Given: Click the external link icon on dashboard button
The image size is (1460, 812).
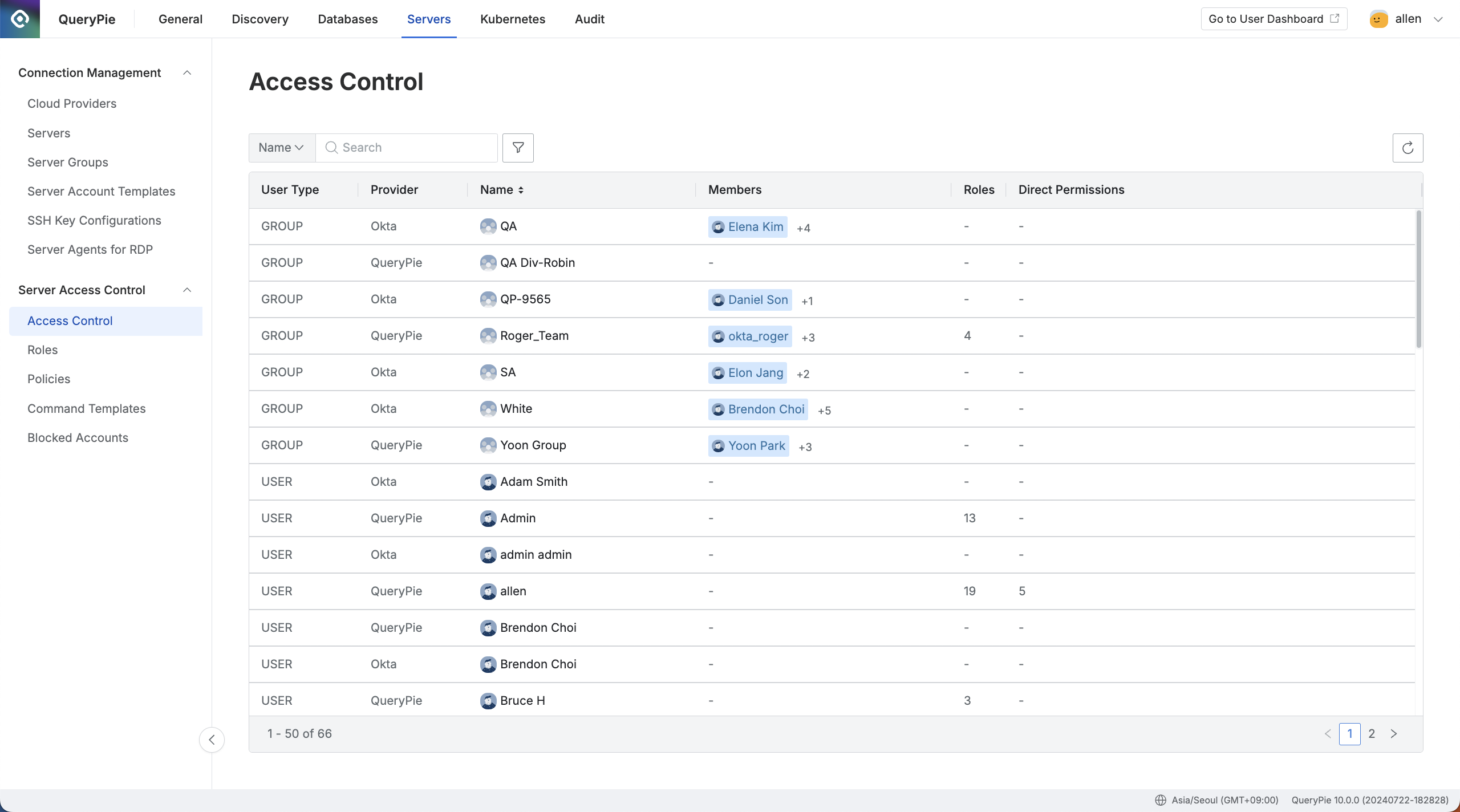Looking at the screenshot, I should point(1335,18).
